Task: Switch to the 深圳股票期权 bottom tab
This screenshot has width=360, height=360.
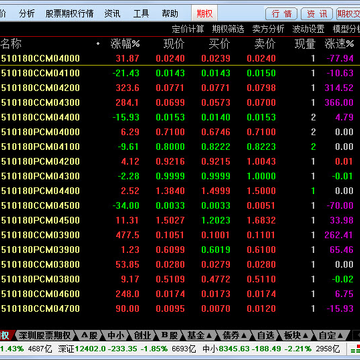Action: (45, 335)
